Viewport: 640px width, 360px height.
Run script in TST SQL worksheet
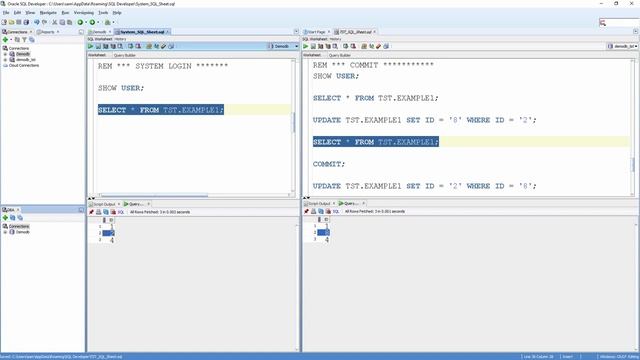(313, 46)
